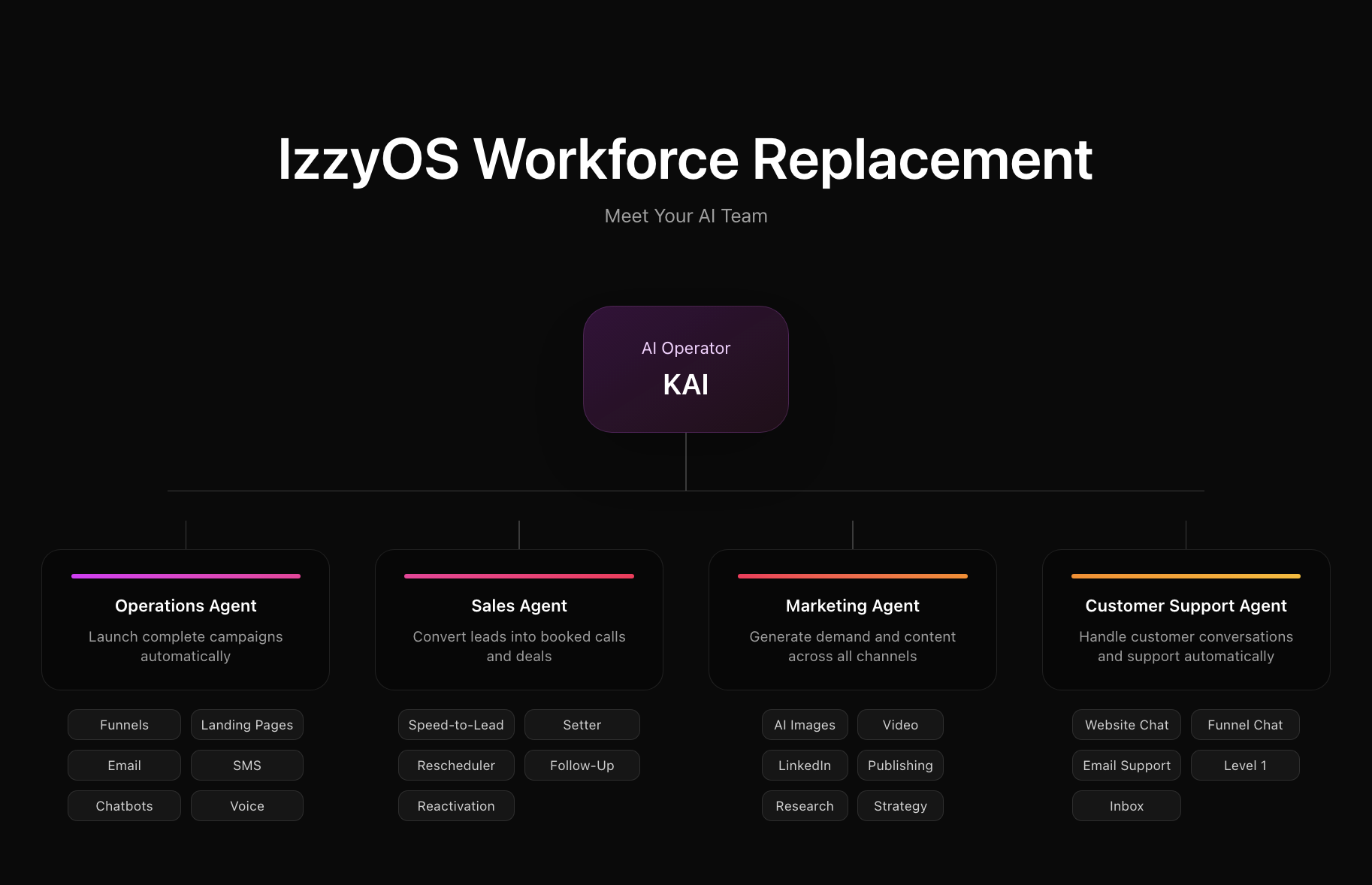Select the SMS capability
Image resolution: width=1372 pixels, height=885 pixels.
(246, 765)
